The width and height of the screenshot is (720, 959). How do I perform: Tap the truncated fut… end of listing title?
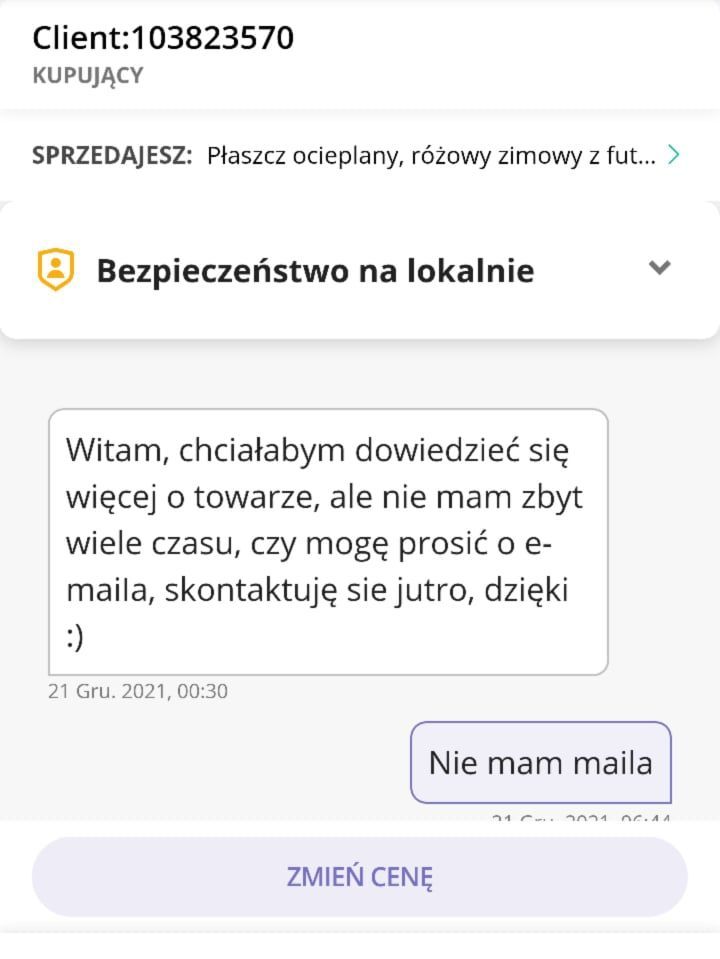(x=631, y=156)
